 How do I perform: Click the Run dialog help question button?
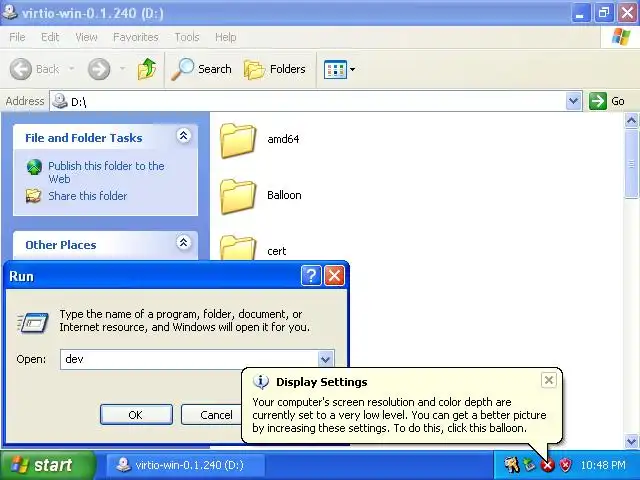(311, 276)
